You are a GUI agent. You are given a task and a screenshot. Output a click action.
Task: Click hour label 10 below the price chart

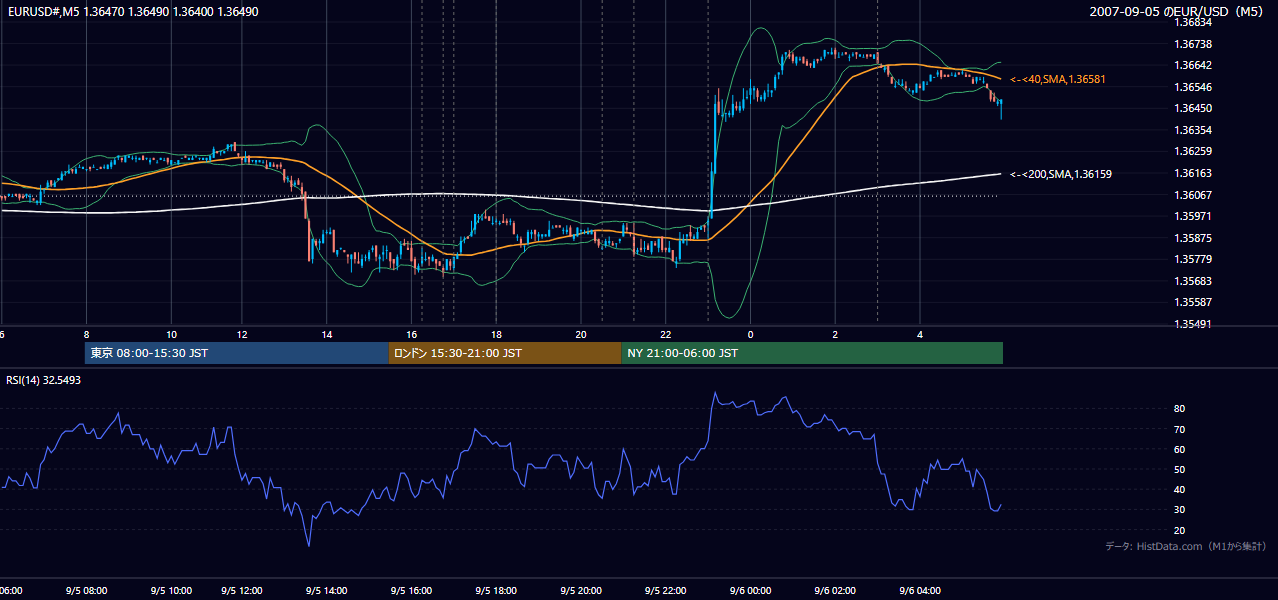click(x=171, y=334)
